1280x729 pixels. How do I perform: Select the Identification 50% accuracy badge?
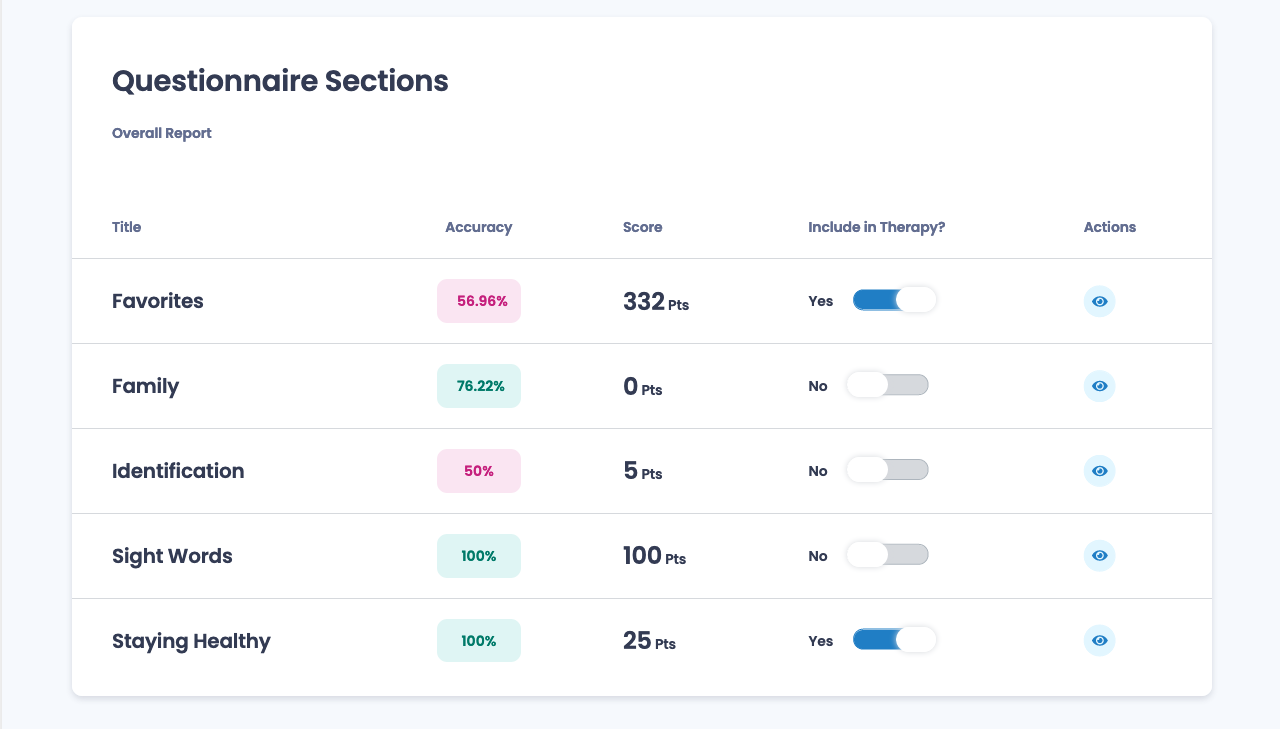(x=479, y=471)
